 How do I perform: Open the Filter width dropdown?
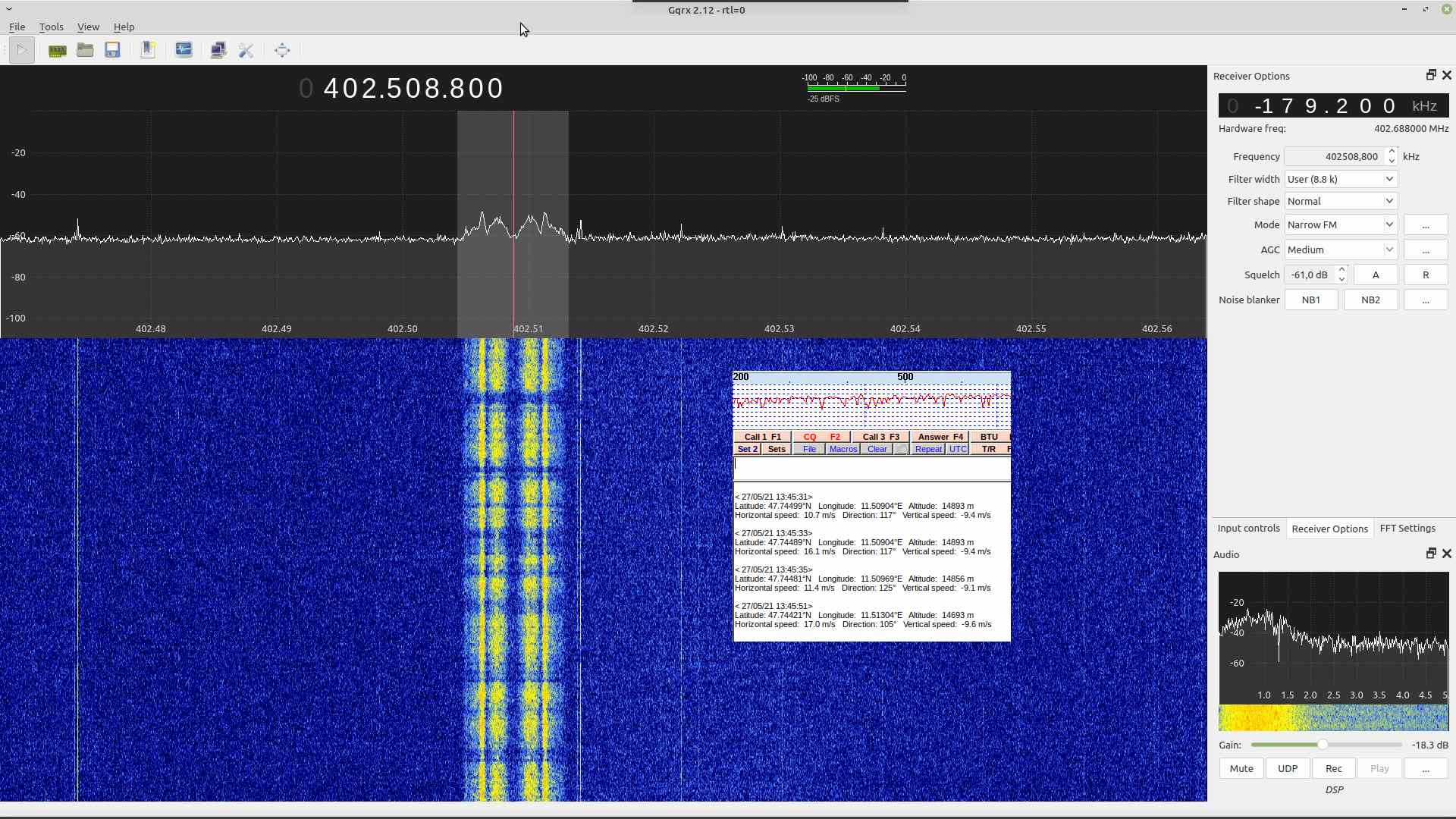coord(1340,180)
